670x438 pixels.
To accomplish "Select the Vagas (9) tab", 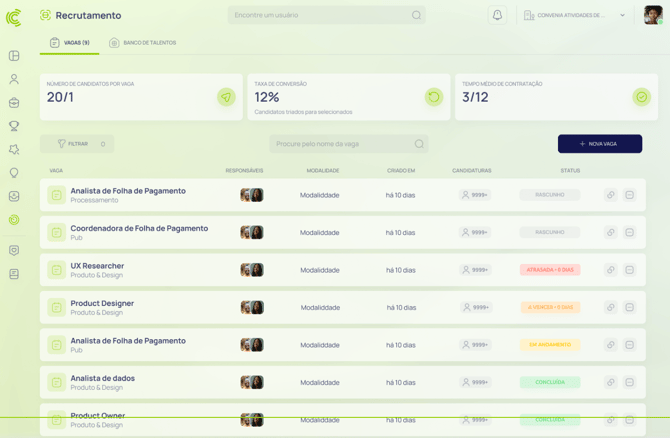I will (x=70, y=43).
